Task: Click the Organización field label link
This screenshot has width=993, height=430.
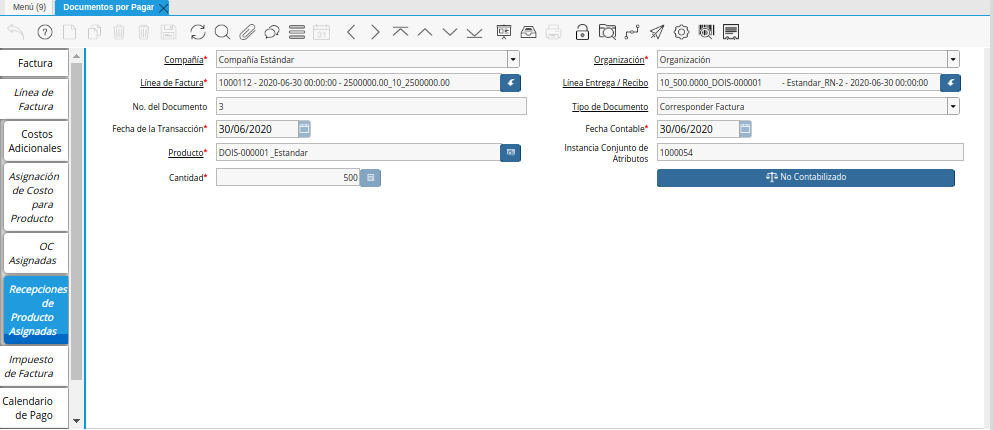Action: [619, 60]
